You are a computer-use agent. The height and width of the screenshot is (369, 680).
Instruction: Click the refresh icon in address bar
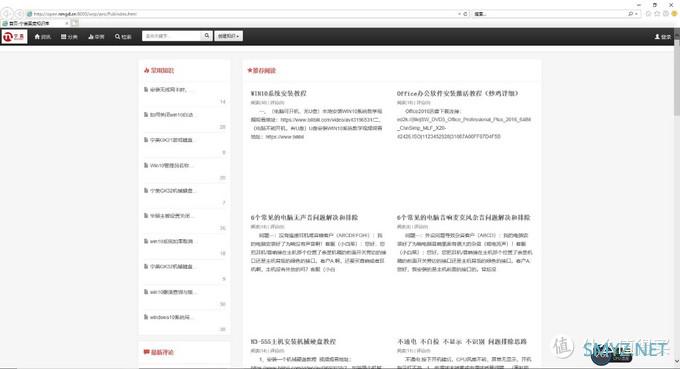465,14
